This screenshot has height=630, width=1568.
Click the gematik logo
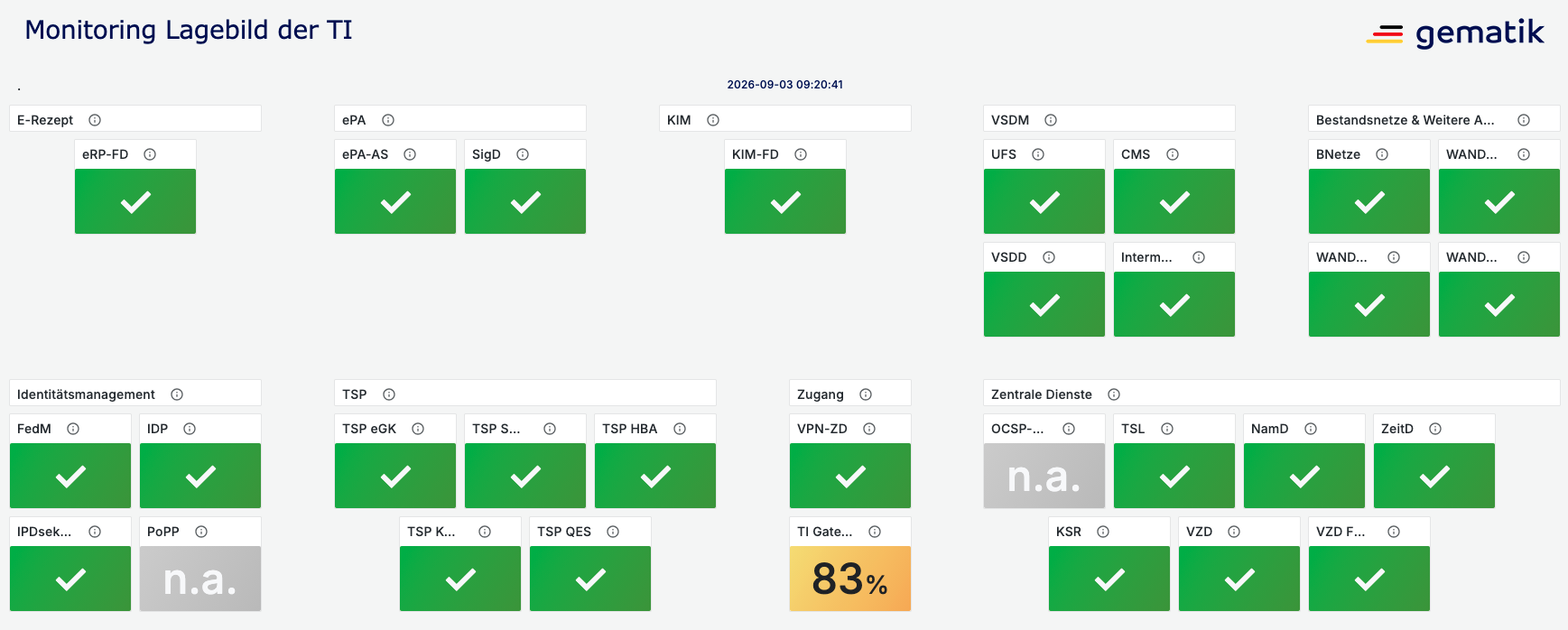pyautogui.click(x=1455, y=34)
